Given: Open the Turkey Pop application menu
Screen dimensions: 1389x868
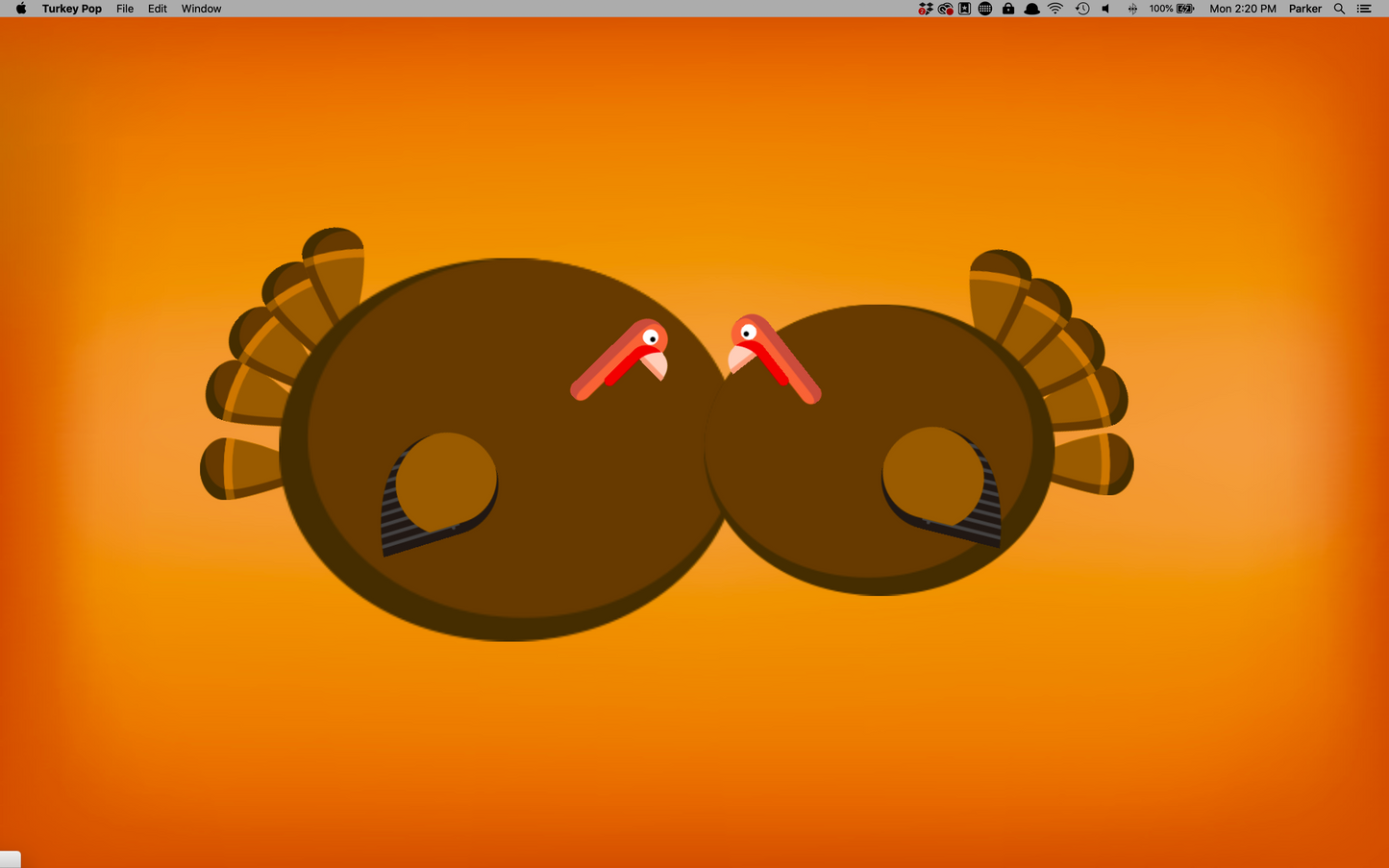Looking at the screenshot, I should tap(71, 9).
